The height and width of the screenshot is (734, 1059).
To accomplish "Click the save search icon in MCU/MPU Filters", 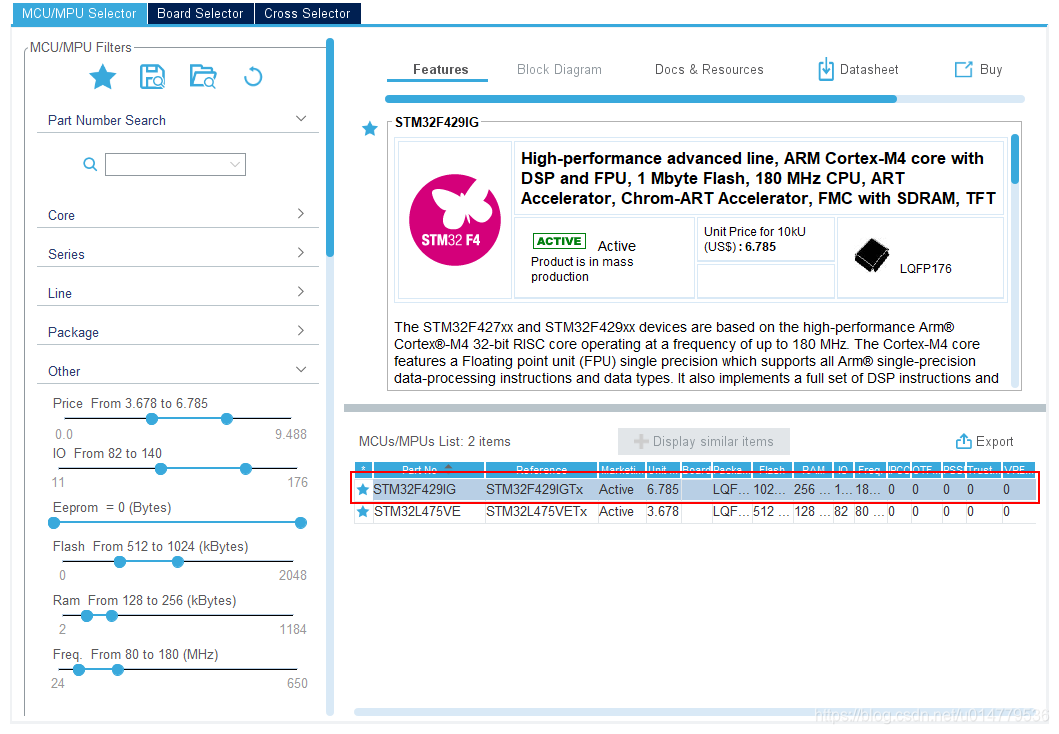I will [152, 77].
